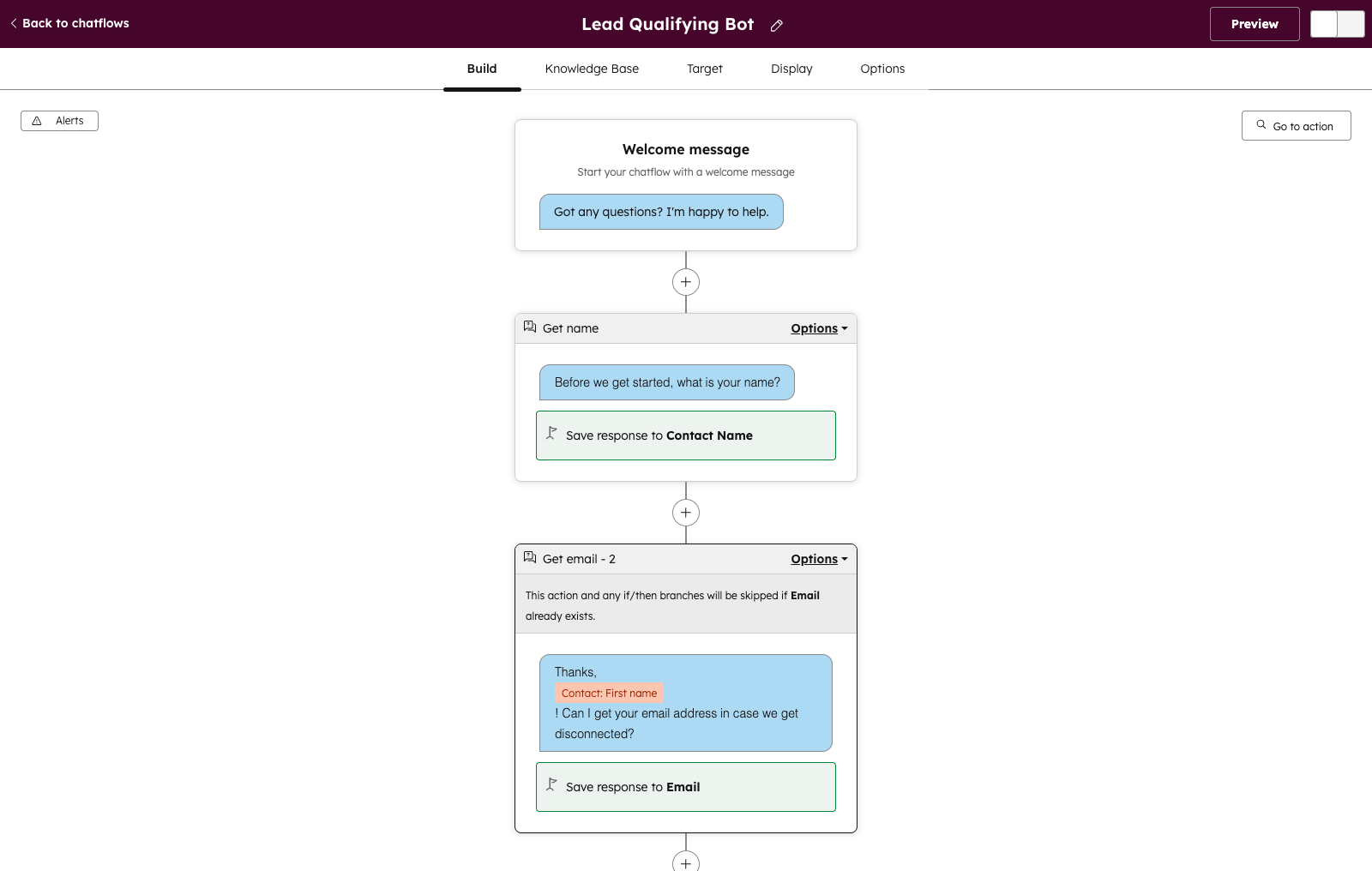This screenshot has width=1372, height=871.
Task: Toggle the chatflow on/off switch
Action: point(1337,24)
